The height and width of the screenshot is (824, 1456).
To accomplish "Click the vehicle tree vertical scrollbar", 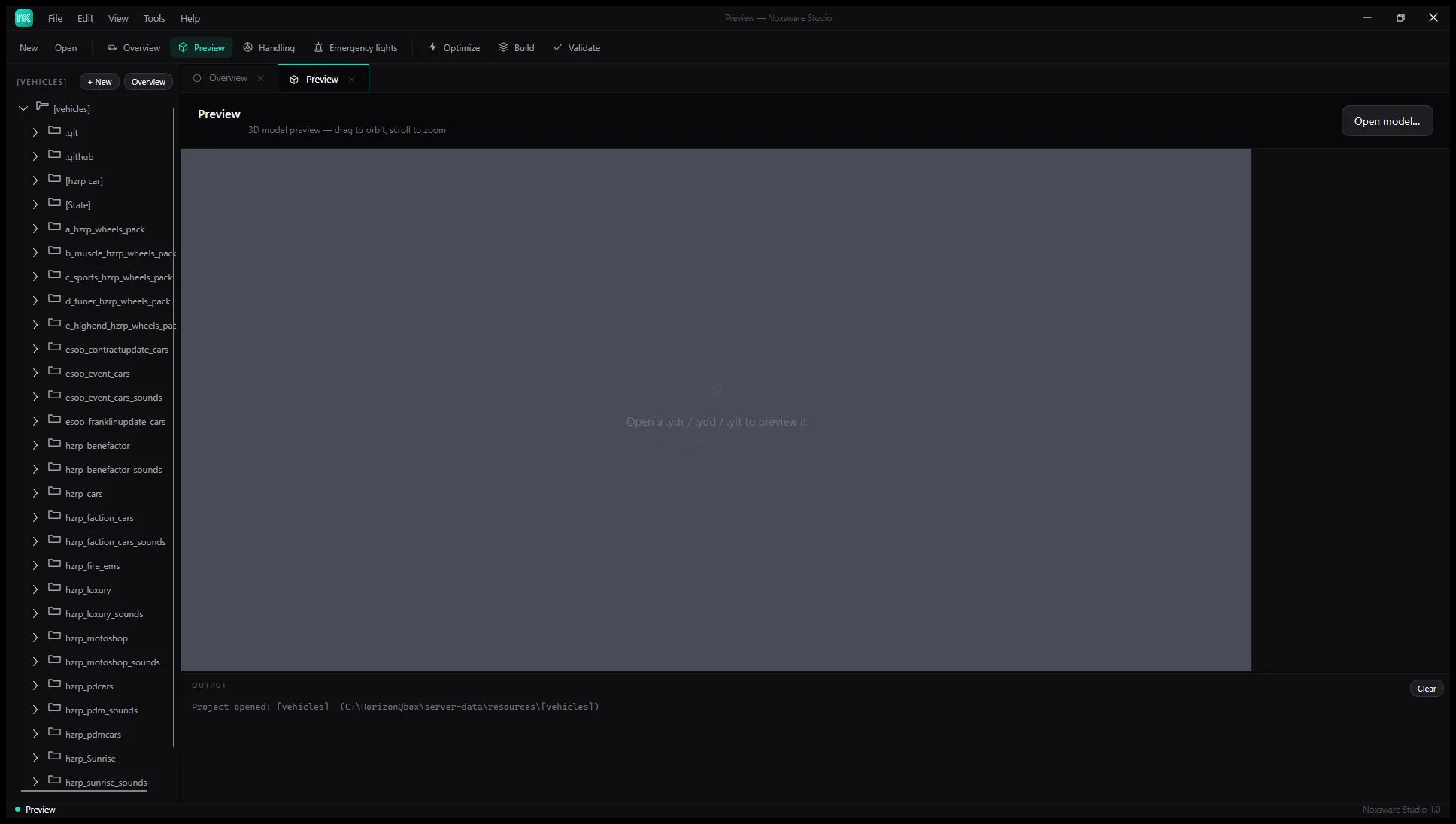I will (x=174, y=427).
